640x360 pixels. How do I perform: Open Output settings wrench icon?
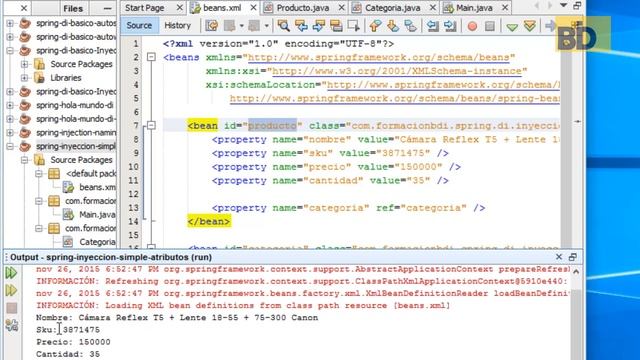point(11,325)
